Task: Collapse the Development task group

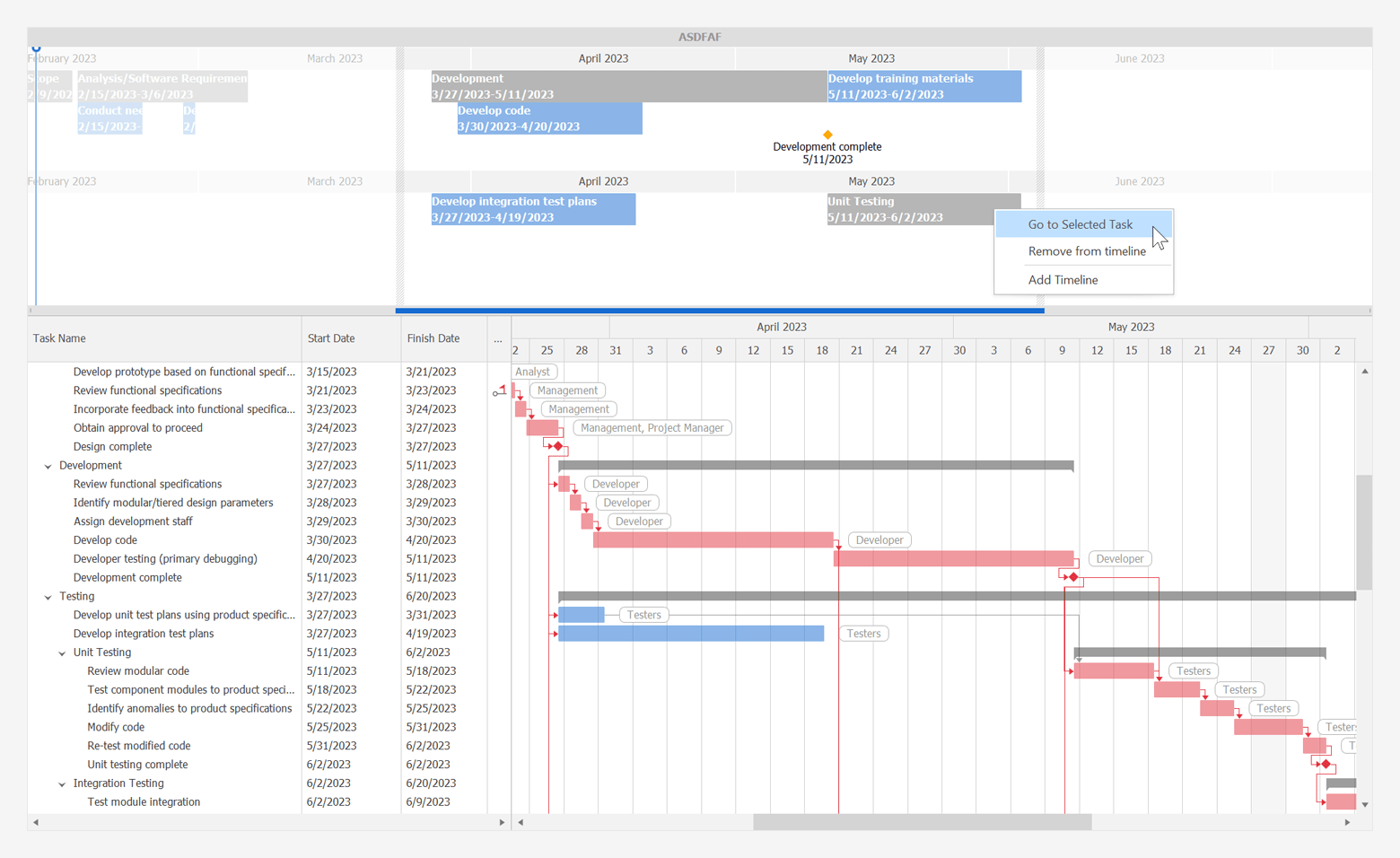Action: 48,466
